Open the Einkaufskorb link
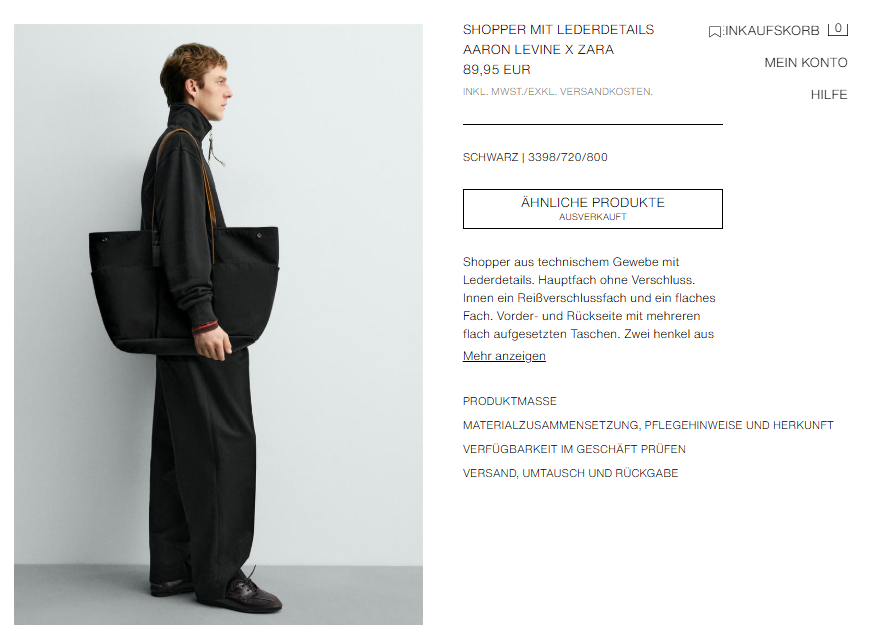Image resolution: width=875 pixels, height=625 pixels. click(771, 31)
